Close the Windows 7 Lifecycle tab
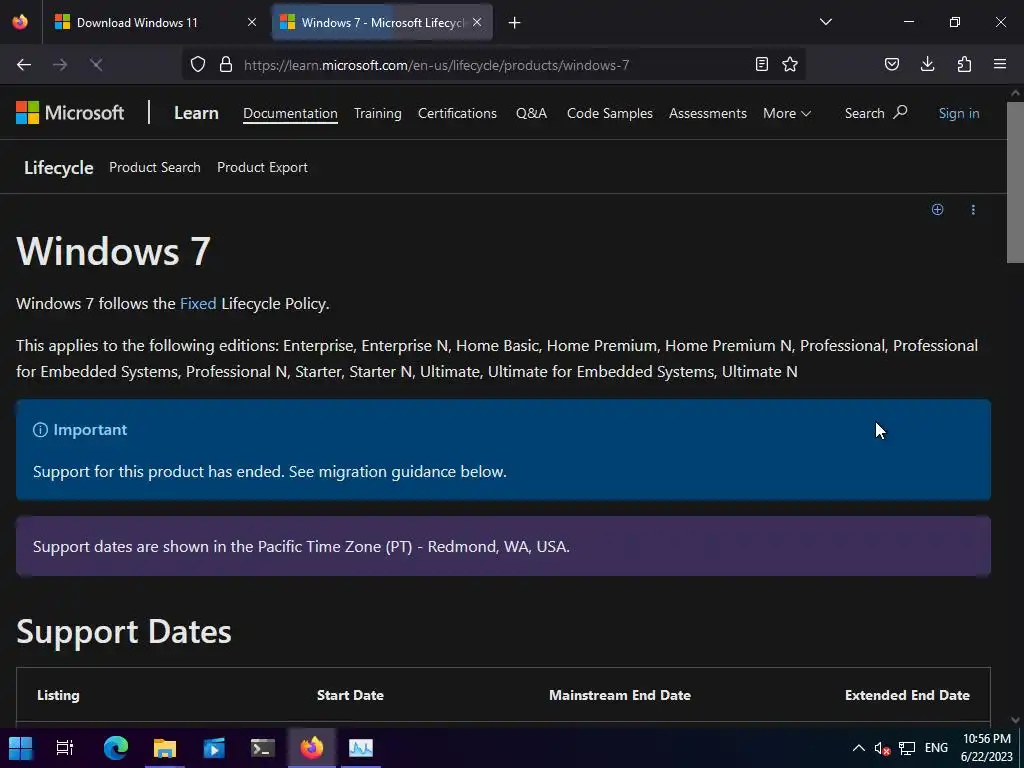The height and width of the screenshot is (768, 1024). coord(477,22)
